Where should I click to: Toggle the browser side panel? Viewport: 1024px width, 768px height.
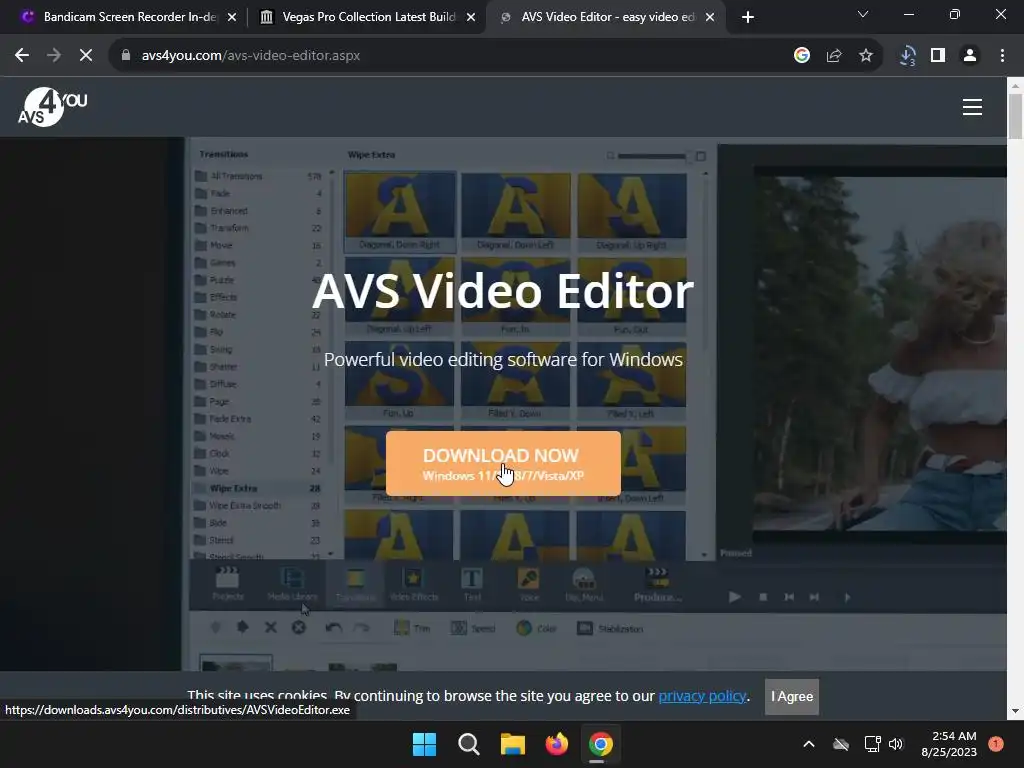click(938, 56)
